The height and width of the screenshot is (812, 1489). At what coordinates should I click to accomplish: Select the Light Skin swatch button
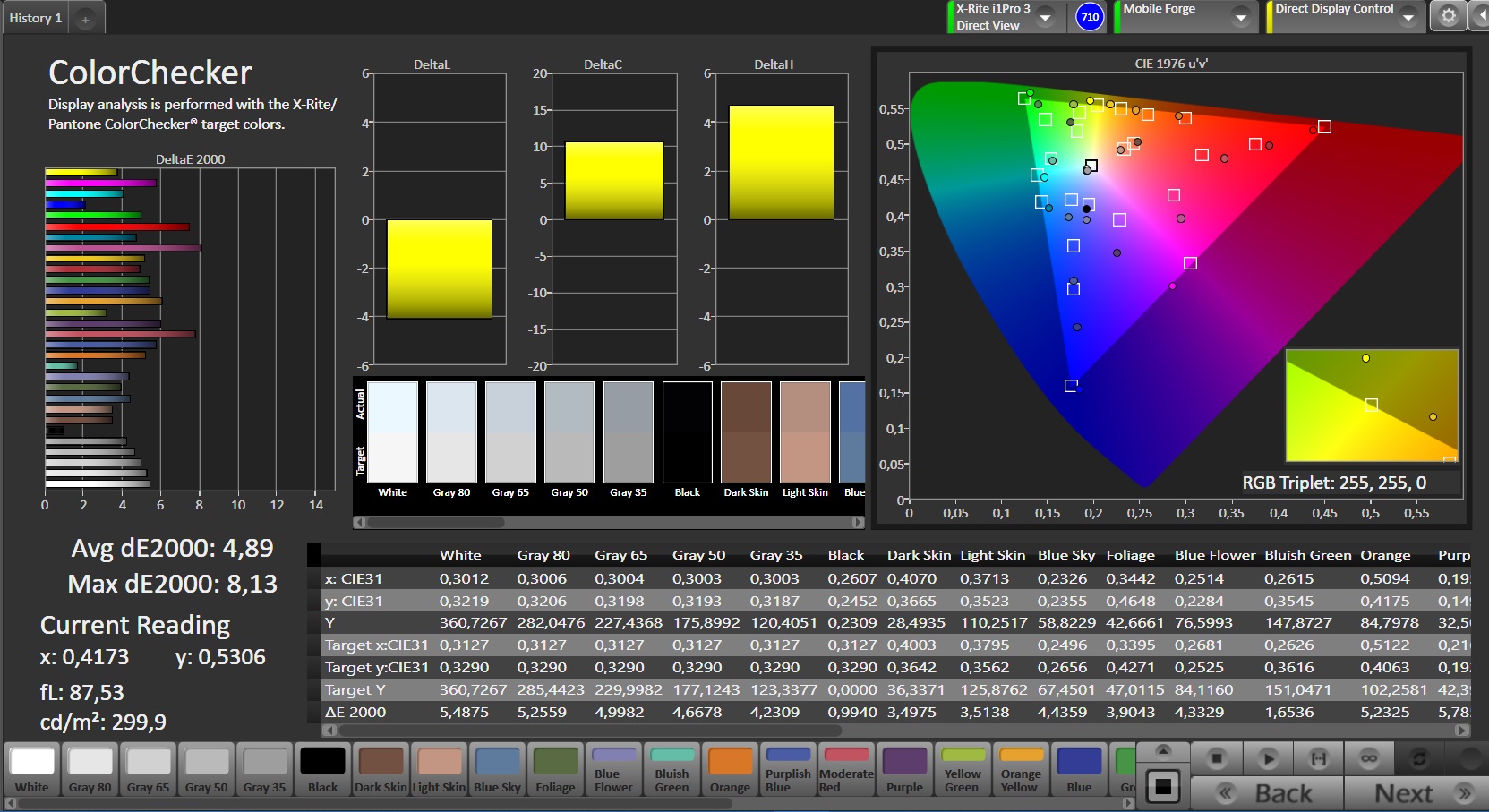click(x=439, y=769)
